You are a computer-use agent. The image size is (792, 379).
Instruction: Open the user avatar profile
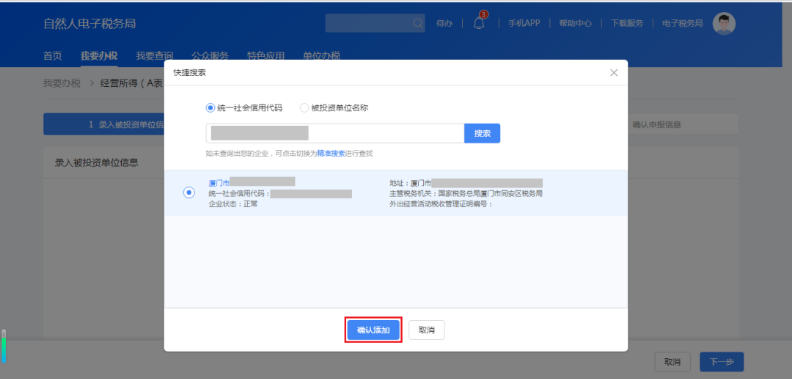coord(724,24)
